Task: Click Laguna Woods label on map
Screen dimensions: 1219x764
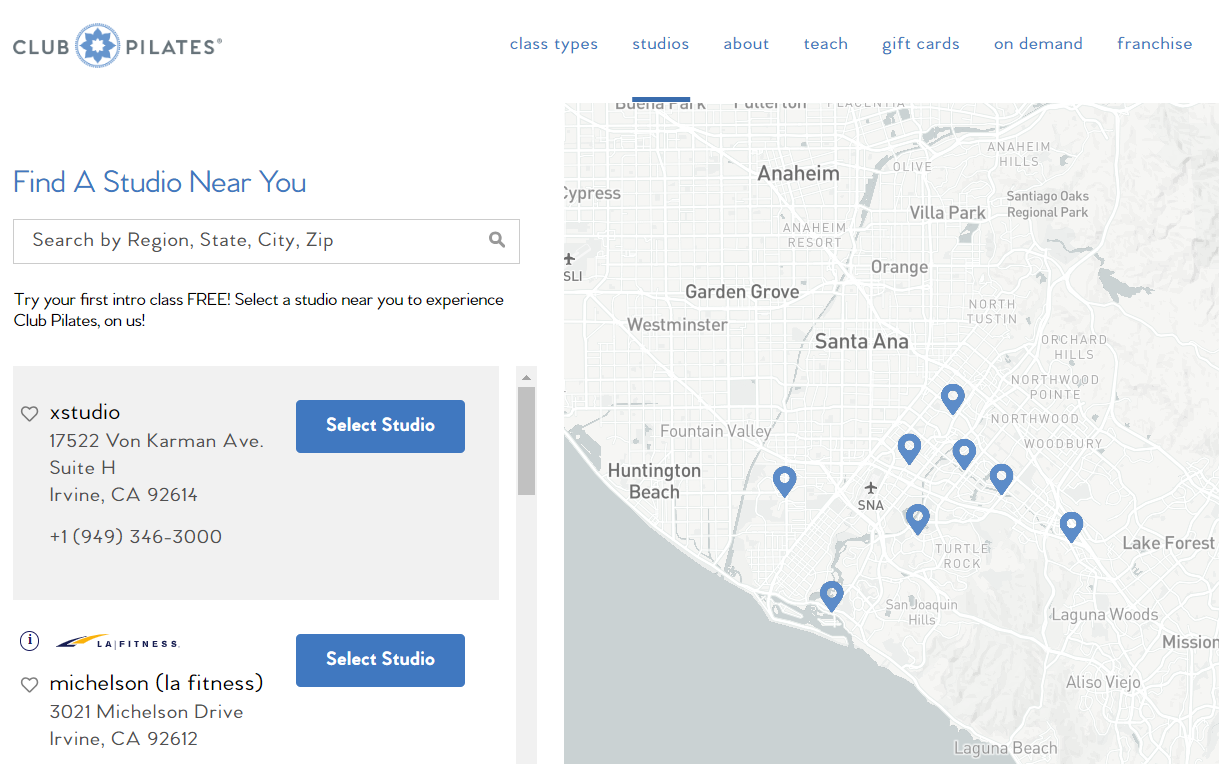Action: tap(1105, 615)
